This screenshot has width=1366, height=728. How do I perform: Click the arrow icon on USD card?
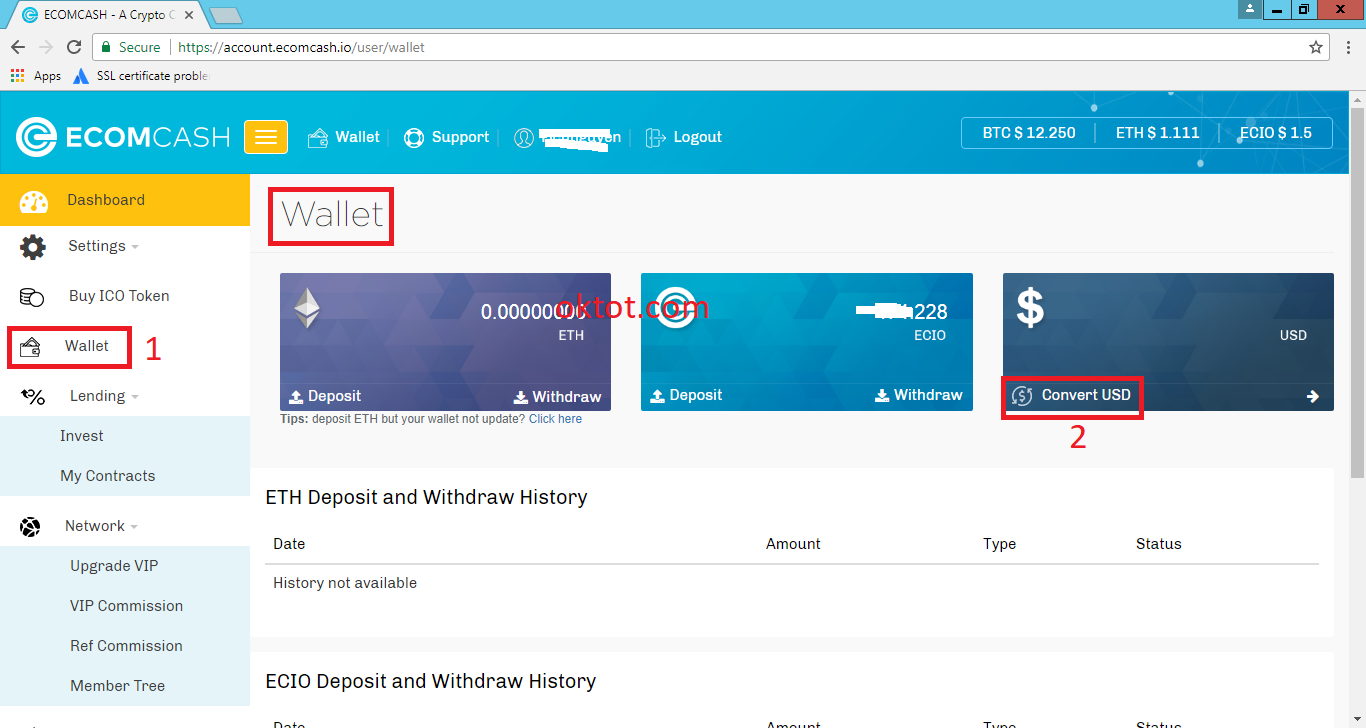point(1312,396)
